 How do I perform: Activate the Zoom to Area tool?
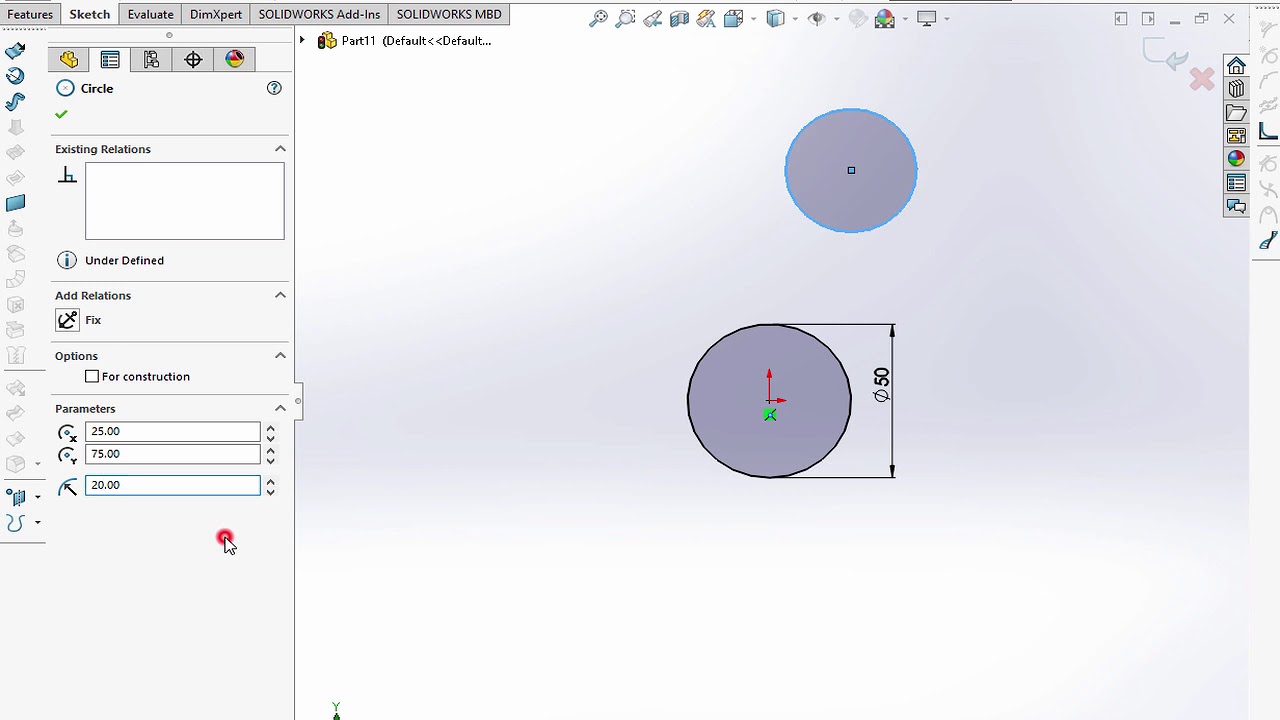(x=626, y=18)
